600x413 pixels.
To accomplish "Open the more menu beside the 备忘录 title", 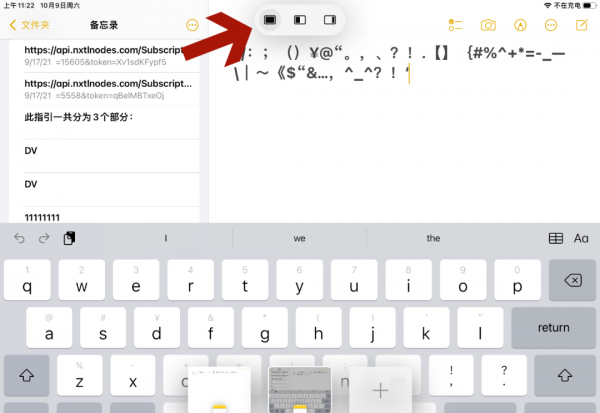I will (x=192, y=24).
